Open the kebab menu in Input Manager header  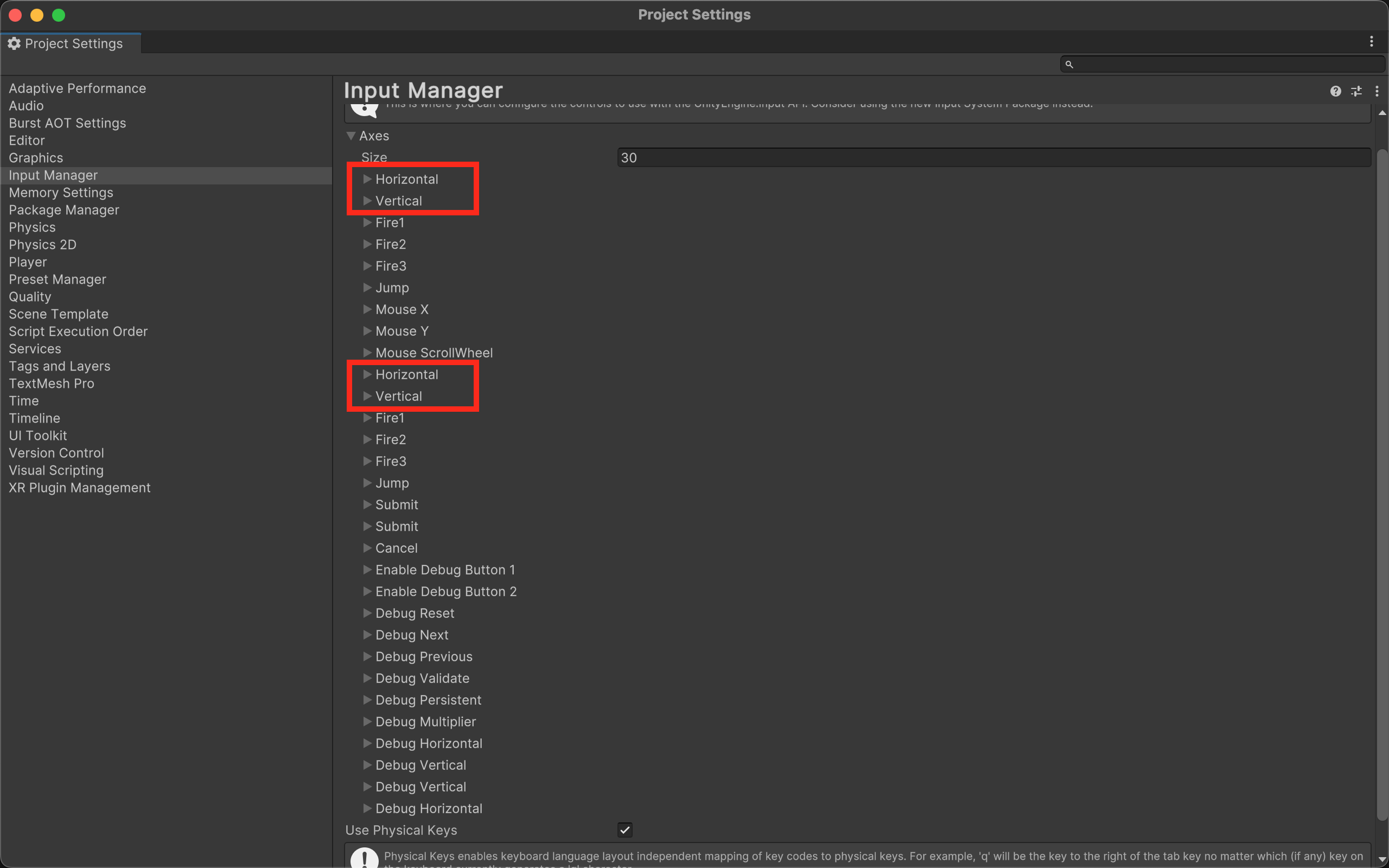click(x=1378, y=91)
